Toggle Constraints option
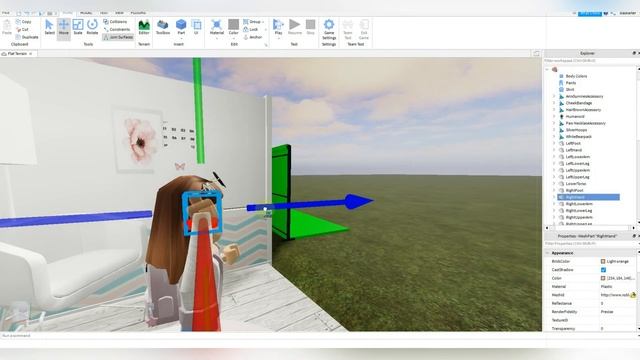 (x=117, y=29)
